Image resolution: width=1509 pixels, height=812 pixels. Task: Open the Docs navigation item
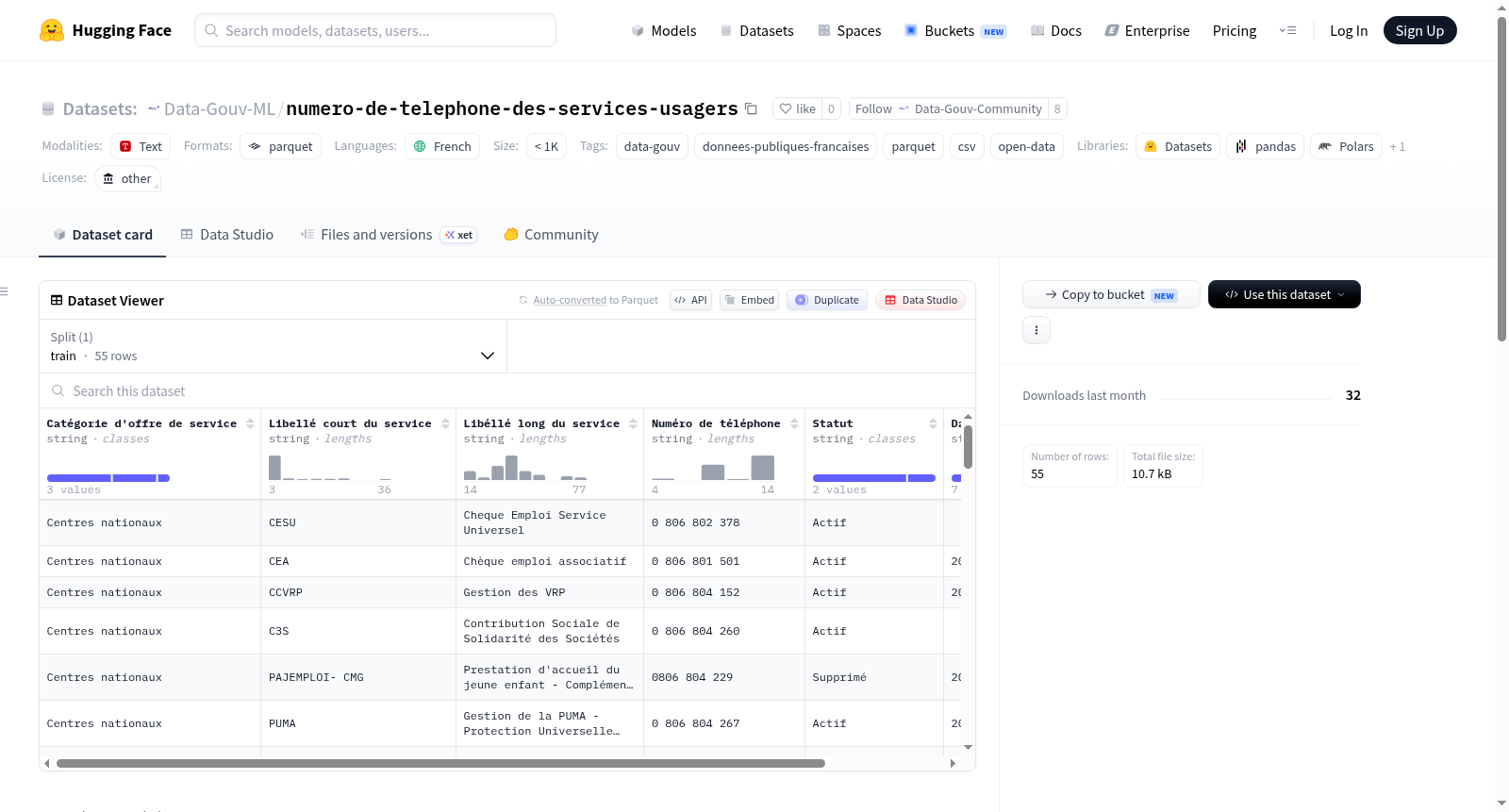point(1056,30)
